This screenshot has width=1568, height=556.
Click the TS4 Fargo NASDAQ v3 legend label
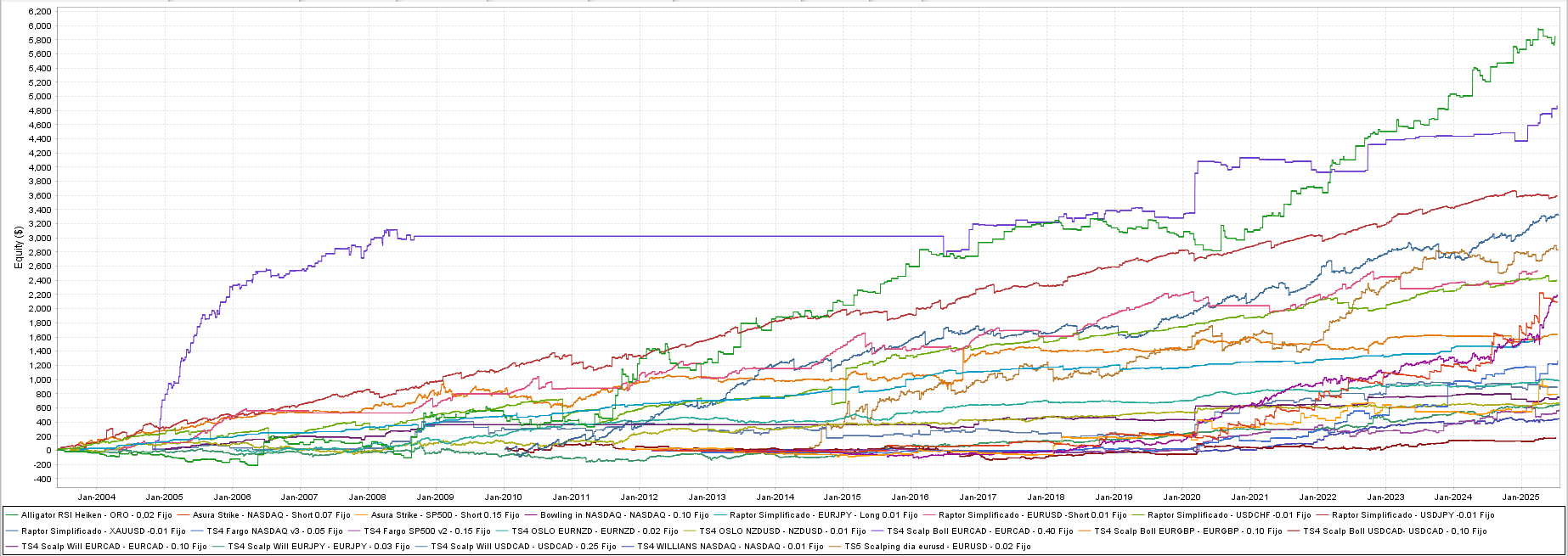coord(274,531)
